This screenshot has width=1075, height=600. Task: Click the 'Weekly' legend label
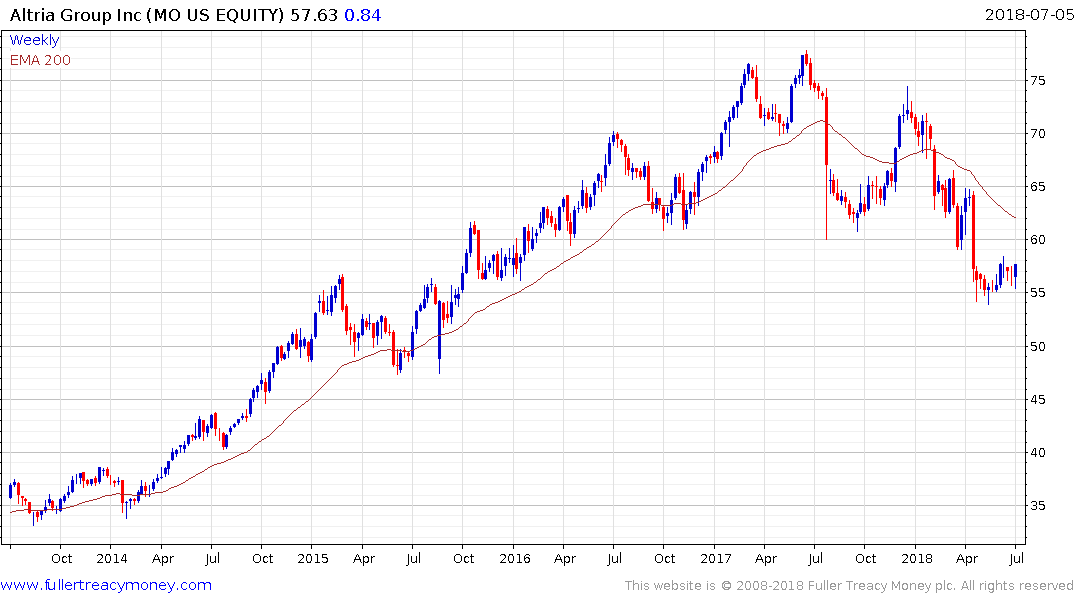tap(34, 40)
